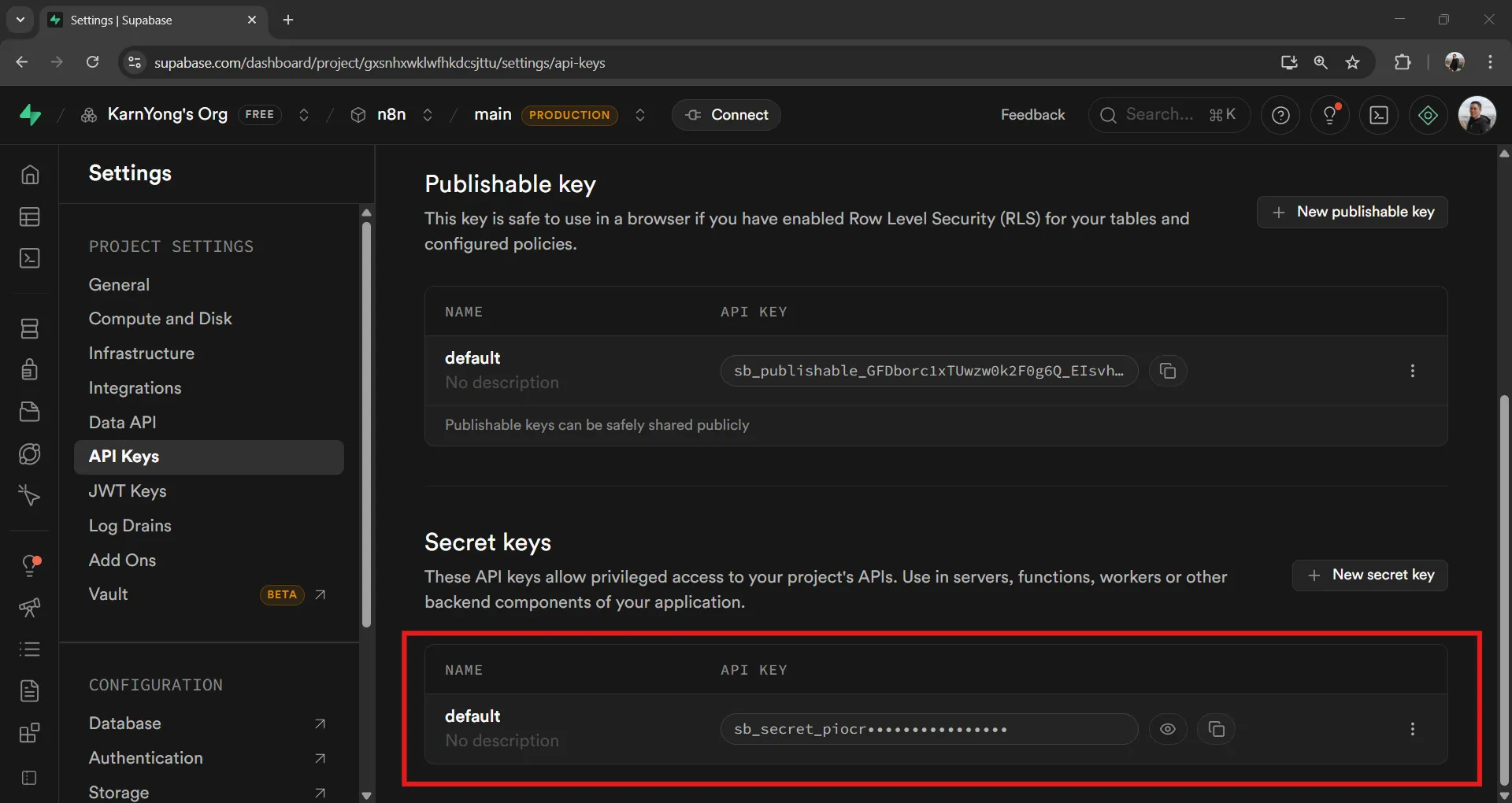Image resolution: width=1512 pixels, height=803 pixels.
Task: Open the secret key row options menu
Action: point(1414,729)
